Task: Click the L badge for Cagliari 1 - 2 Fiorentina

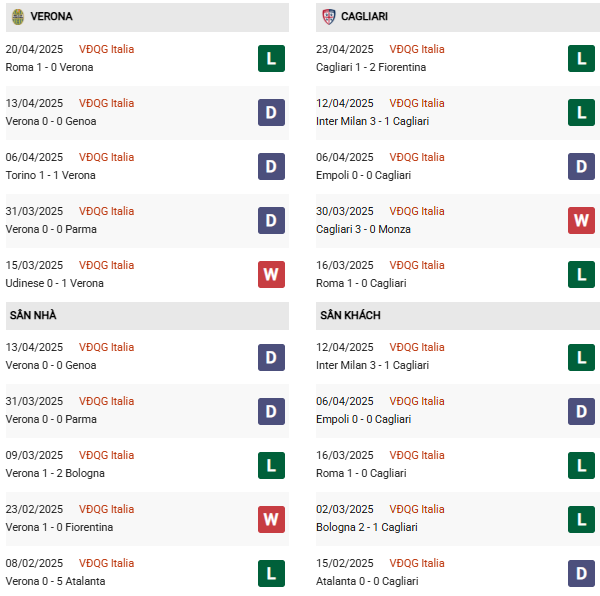Action: [x=582, y=58]
